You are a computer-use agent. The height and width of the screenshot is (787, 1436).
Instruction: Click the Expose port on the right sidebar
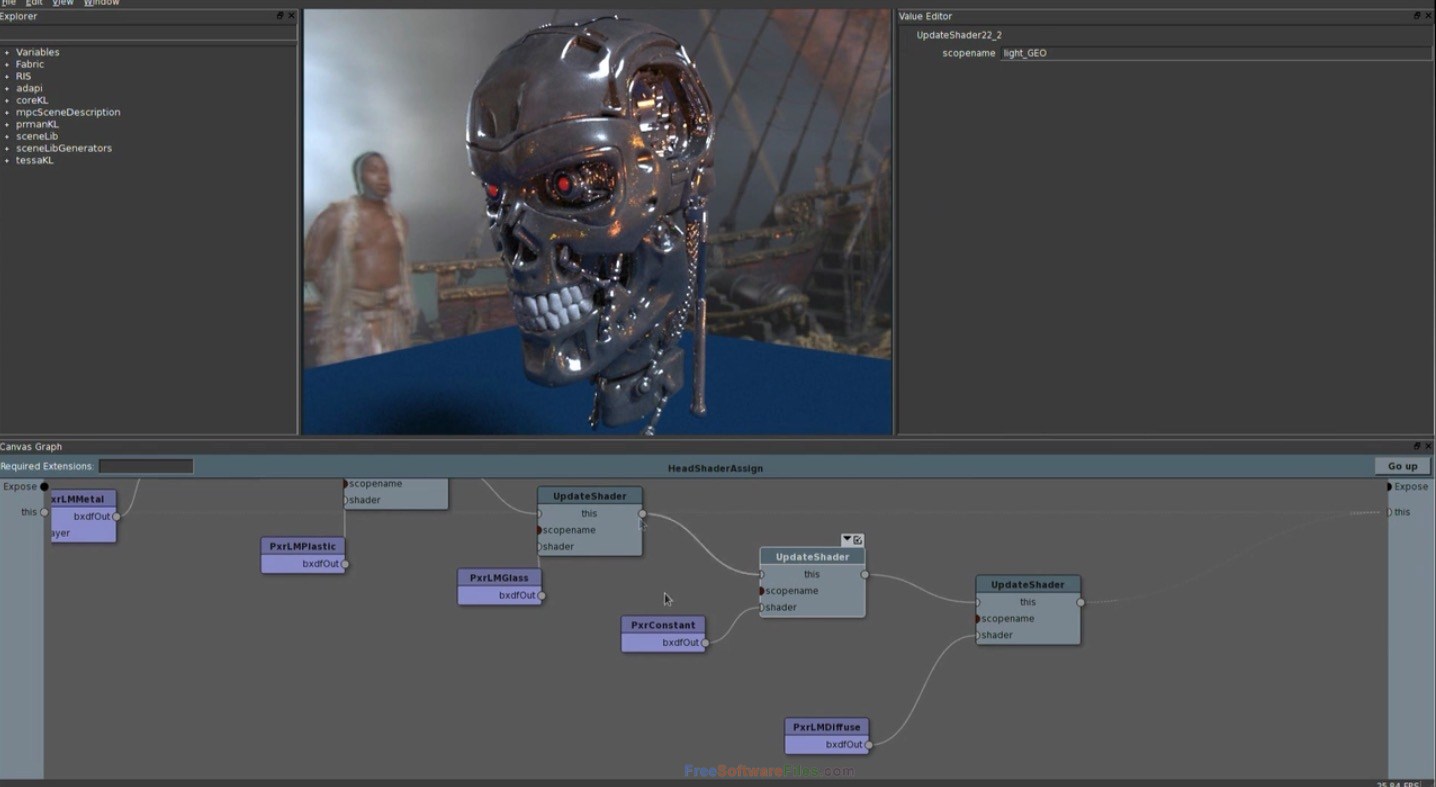1389,487
